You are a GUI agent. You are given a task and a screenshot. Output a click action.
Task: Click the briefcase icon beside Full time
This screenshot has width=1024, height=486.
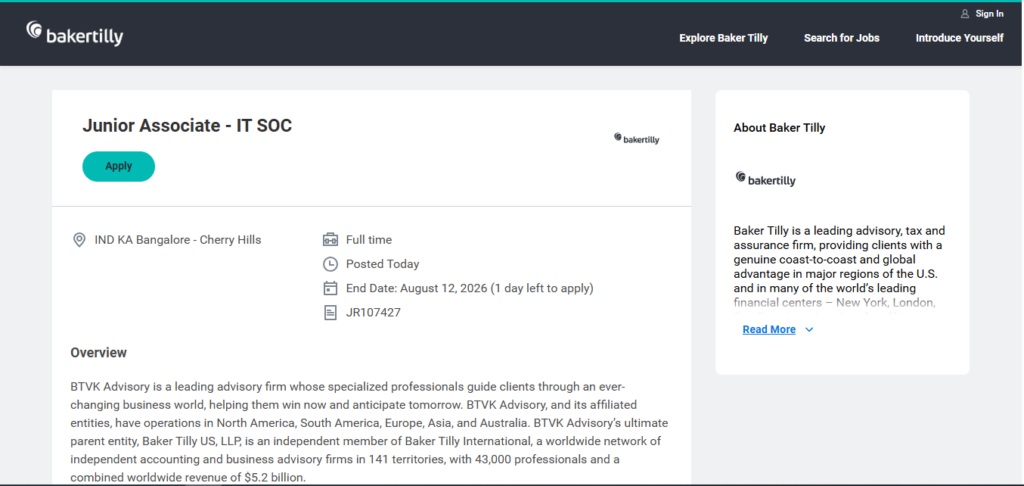[x=330, y=240]
